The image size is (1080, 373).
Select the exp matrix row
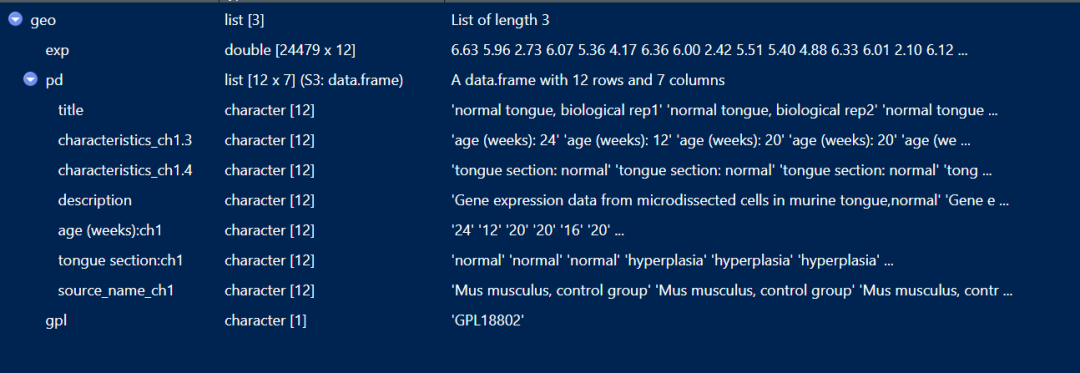point(540,51)
